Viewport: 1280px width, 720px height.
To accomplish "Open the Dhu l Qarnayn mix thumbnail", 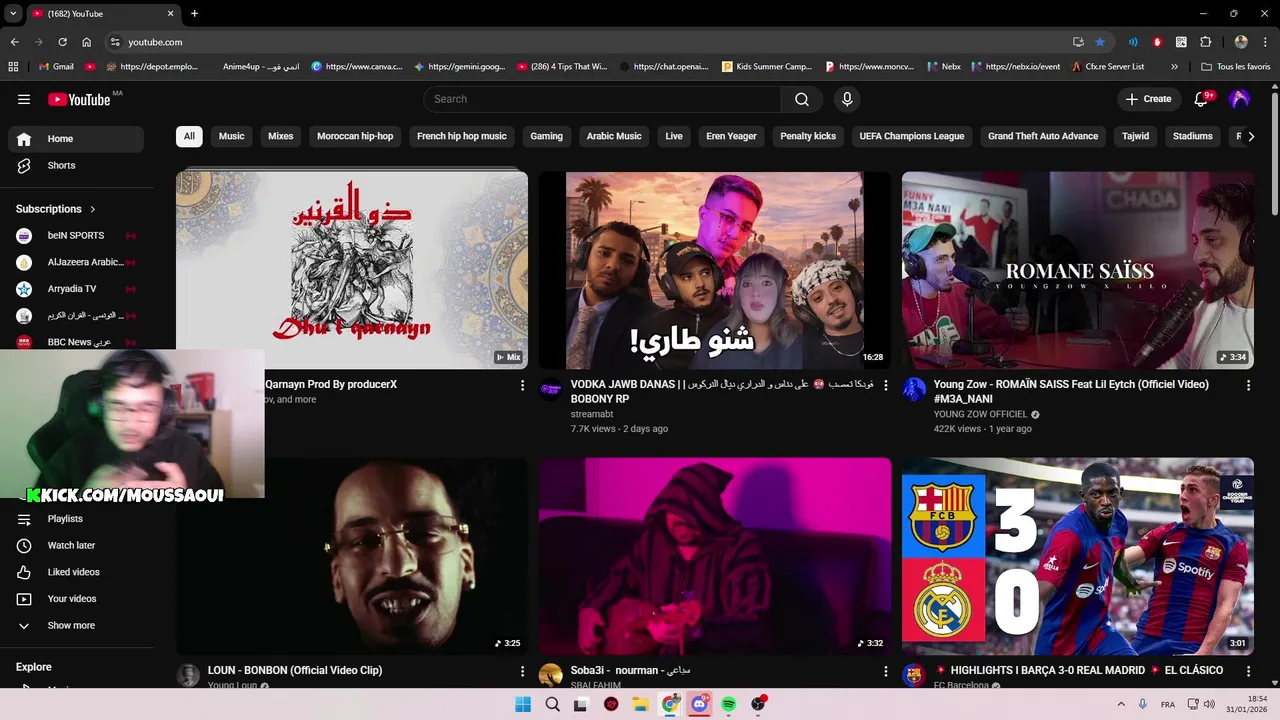I will click(352, 269).
